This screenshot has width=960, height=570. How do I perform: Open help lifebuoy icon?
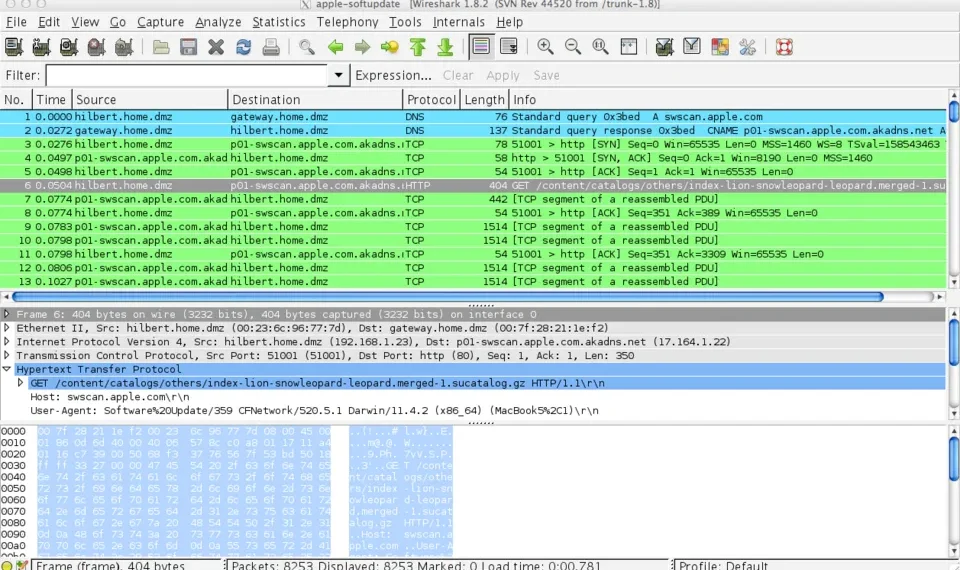coord(784,47)
